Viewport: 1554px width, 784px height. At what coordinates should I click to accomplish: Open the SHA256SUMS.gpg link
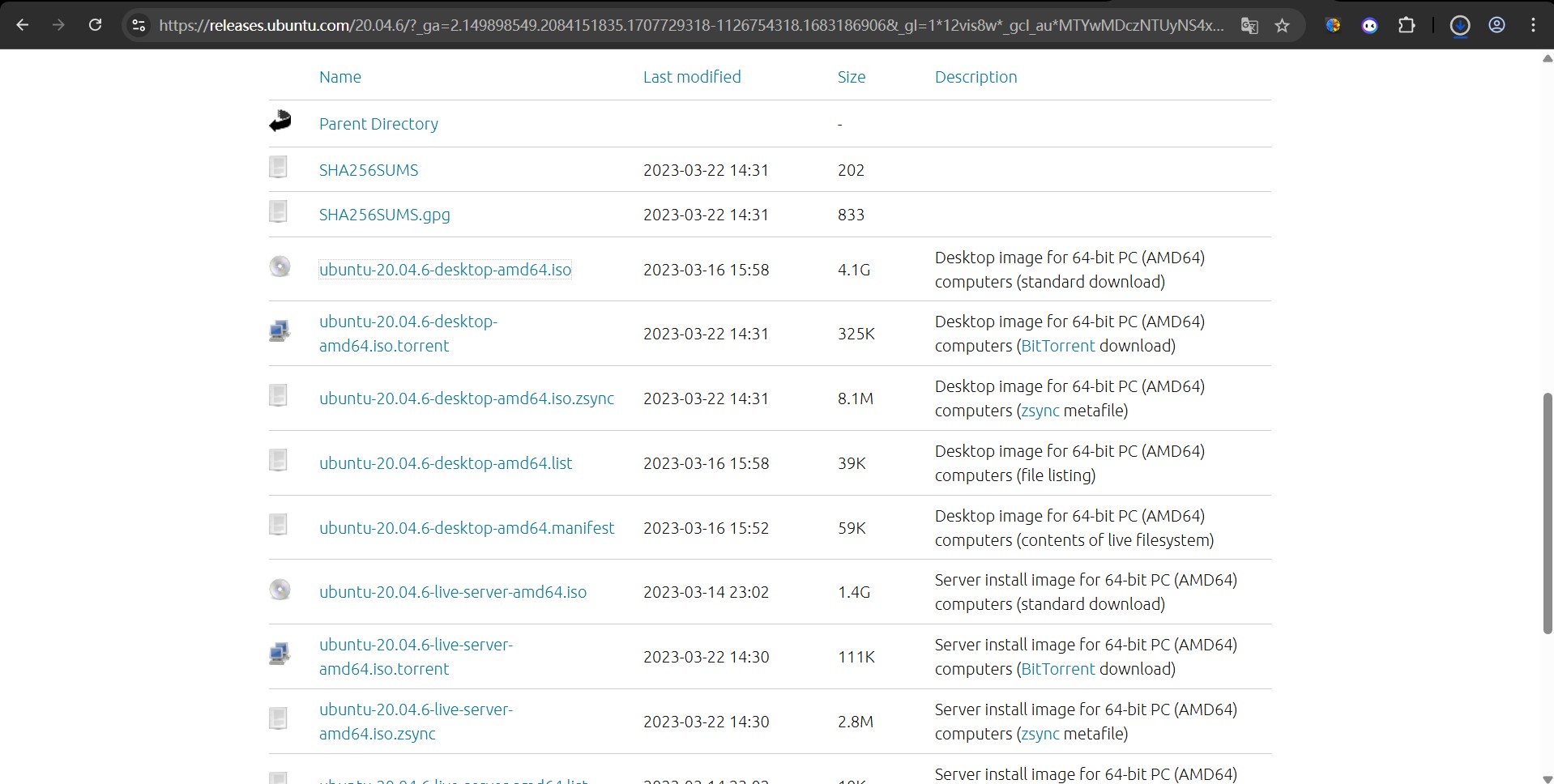[385, 215]
